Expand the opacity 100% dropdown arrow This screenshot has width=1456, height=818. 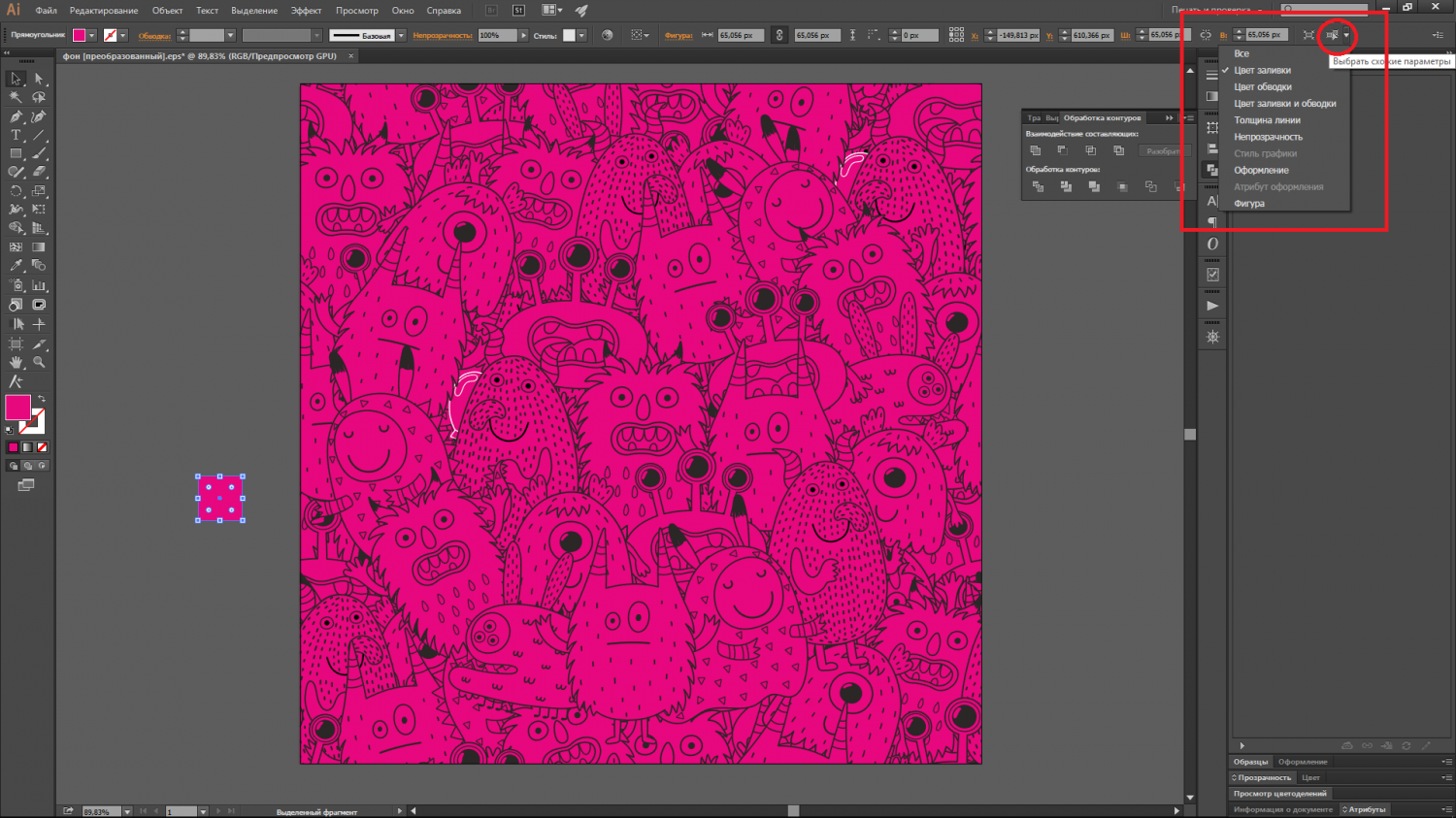point(523,36)
